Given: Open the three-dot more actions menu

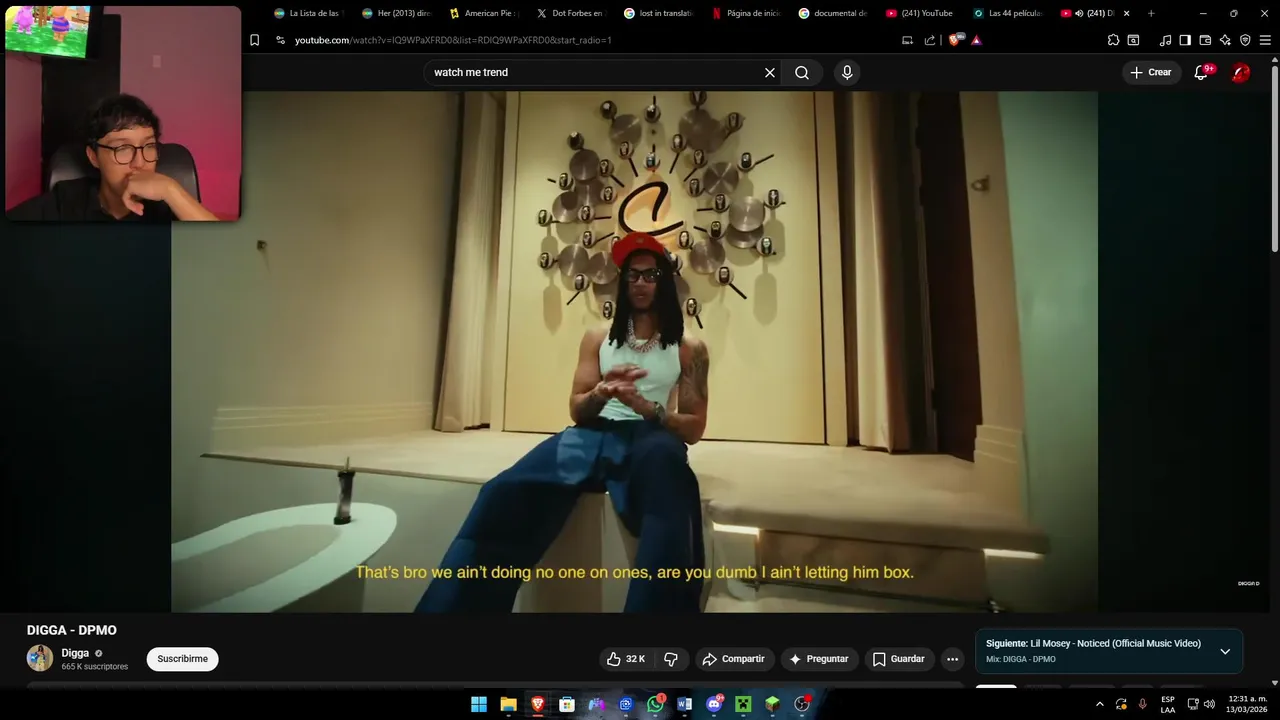Looking at the screenshot, I should [x=952, y=659].
